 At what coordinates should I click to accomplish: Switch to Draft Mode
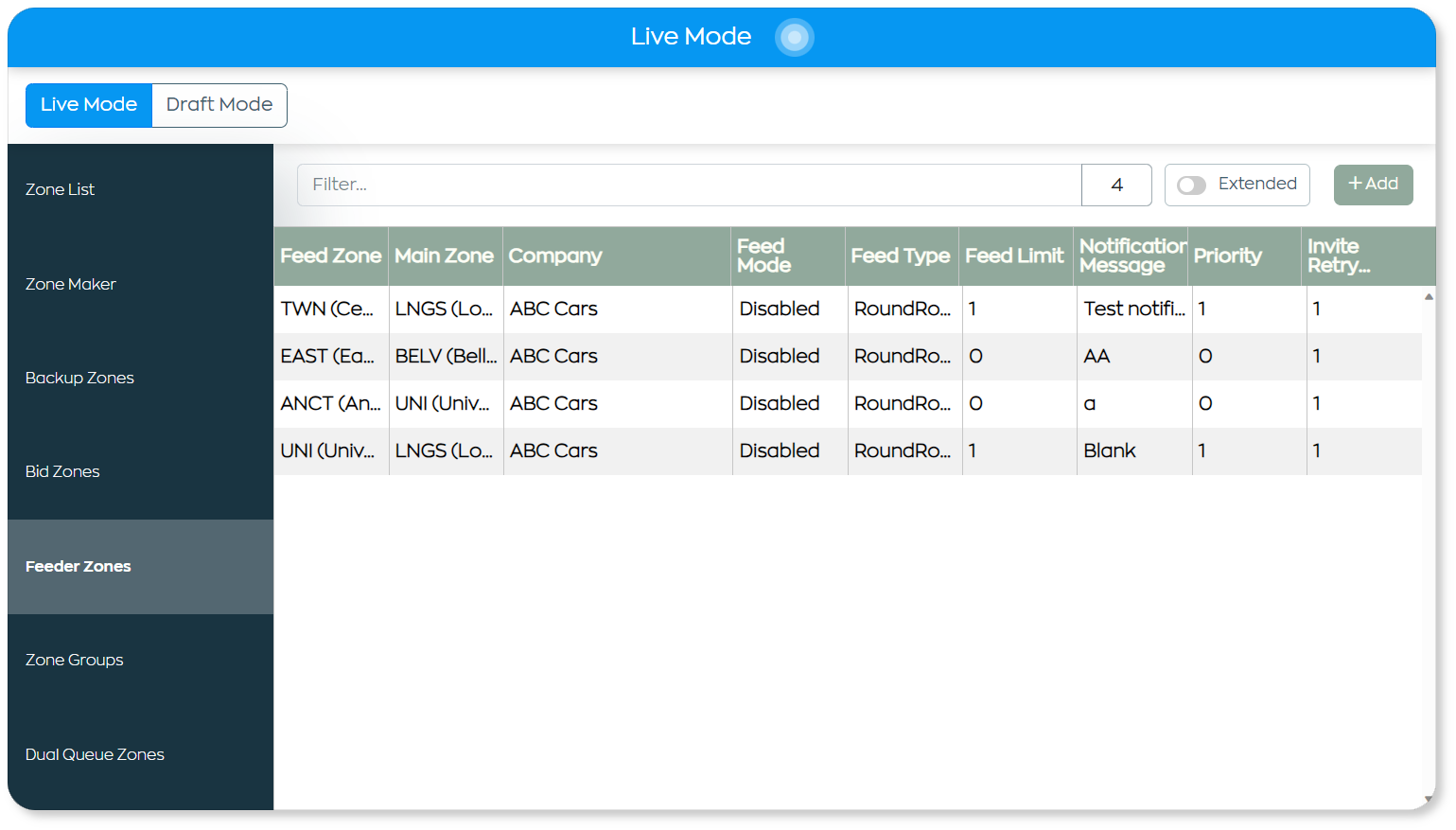pyautogui.click(x=219, y=105)
